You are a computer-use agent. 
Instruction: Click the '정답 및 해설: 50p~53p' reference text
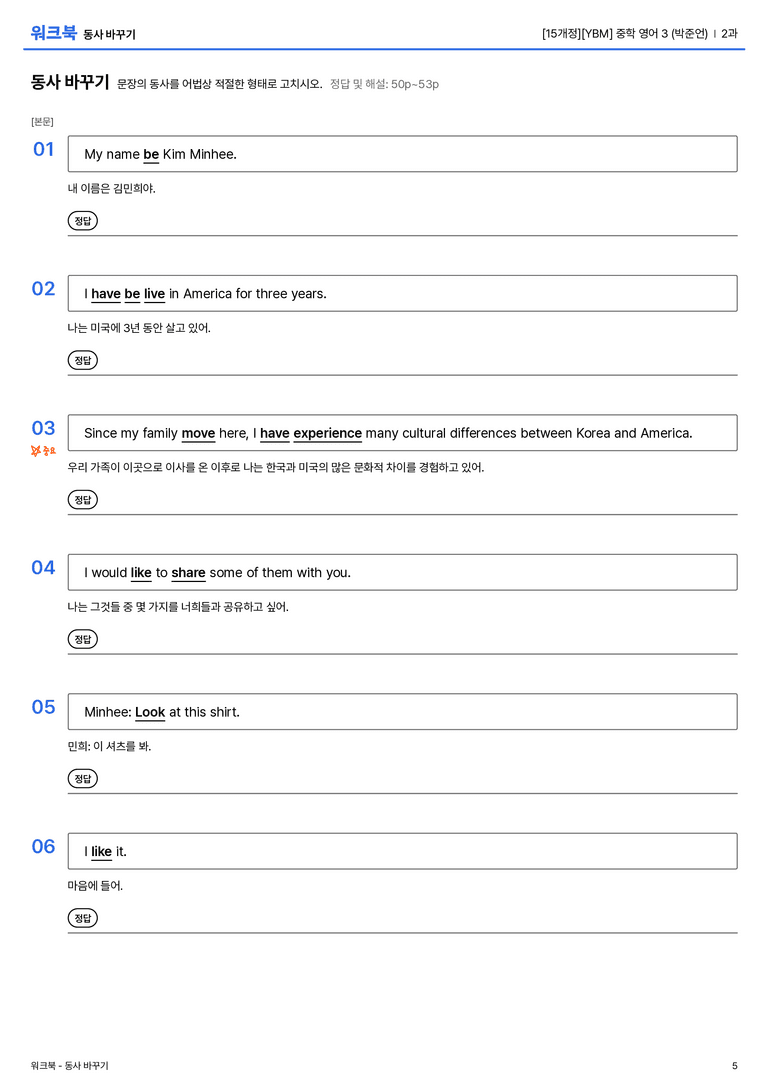coord(384,84)
